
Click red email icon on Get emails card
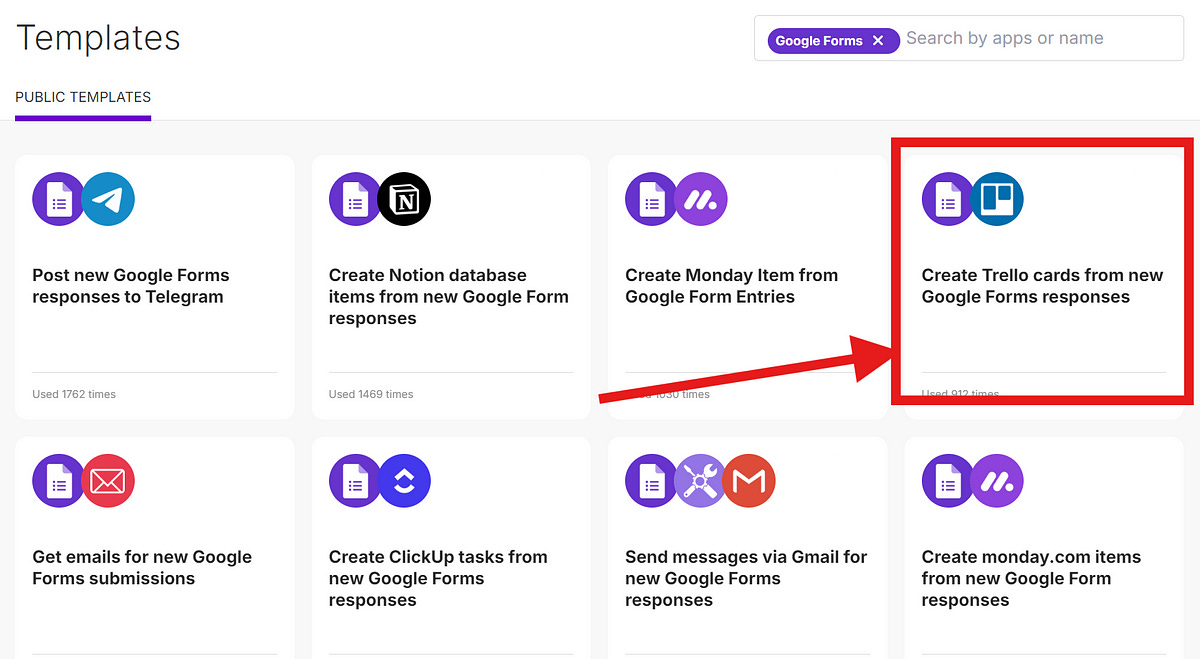pos(108,481)
